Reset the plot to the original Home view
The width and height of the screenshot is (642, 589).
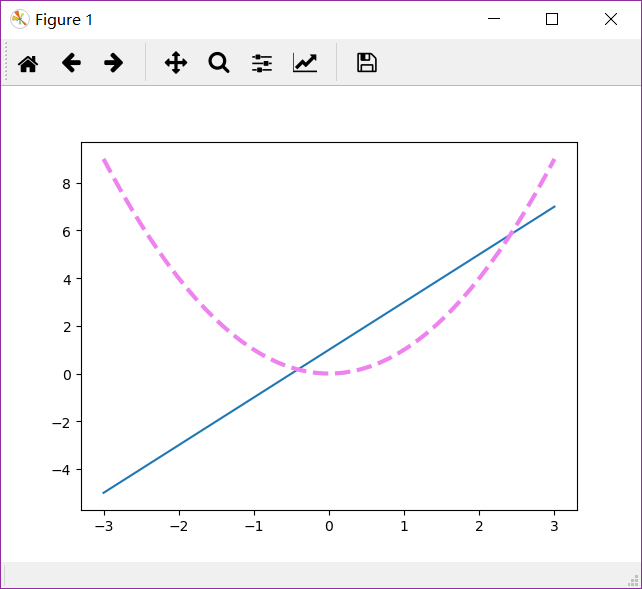pyautogui.click(x=28, y=63)
